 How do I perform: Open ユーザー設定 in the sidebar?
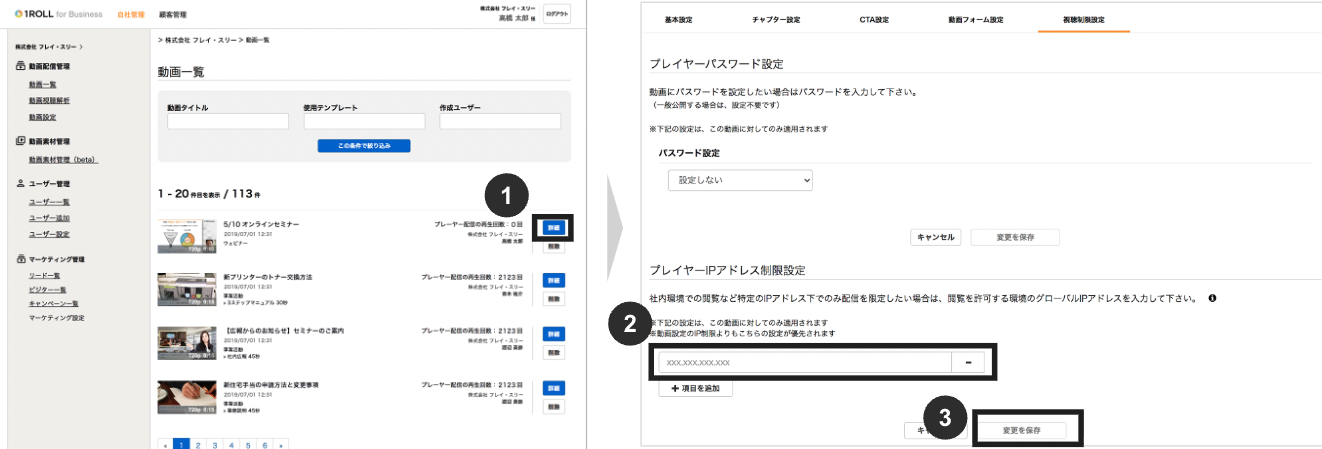coord(49,234)
